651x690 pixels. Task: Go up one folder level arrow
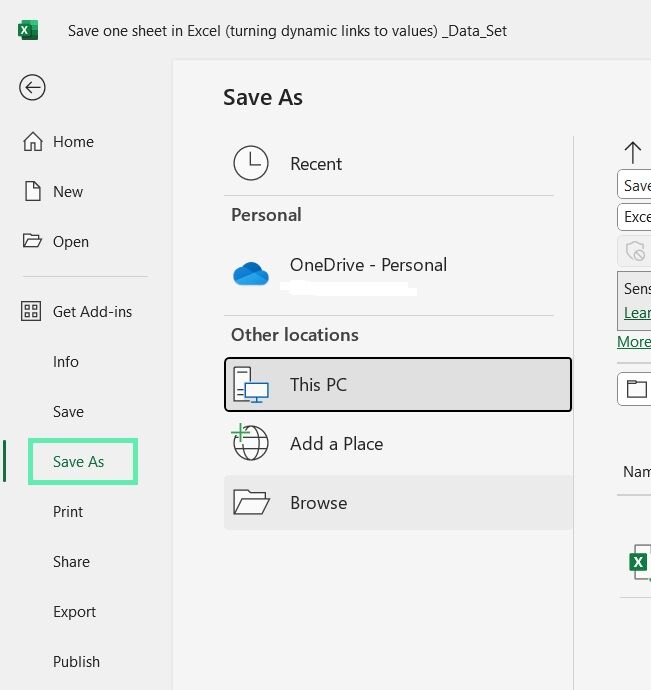click(633, 153)
